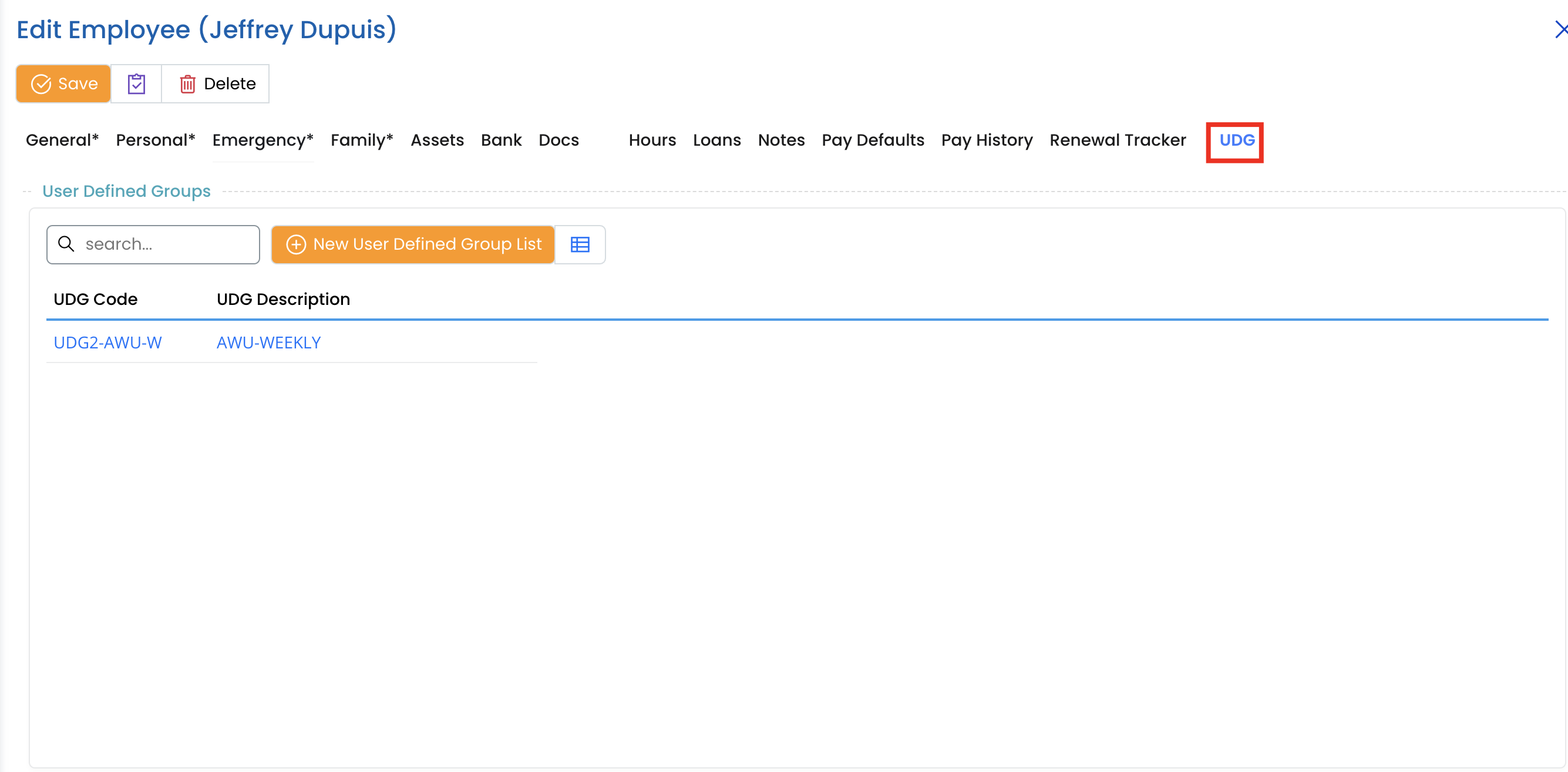Click the AWU-WEEKLY description link

pyautogui.click(x=268, y=343)
